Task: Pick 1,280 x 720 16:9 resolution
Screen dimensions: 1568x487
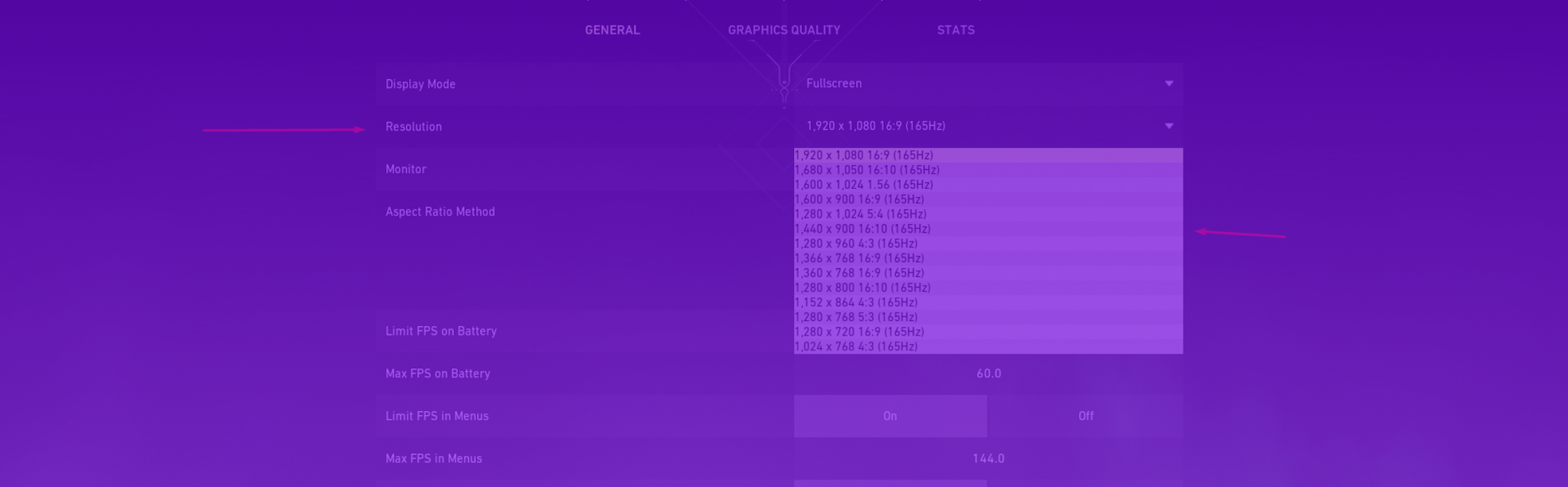Action: click(988, 332)
